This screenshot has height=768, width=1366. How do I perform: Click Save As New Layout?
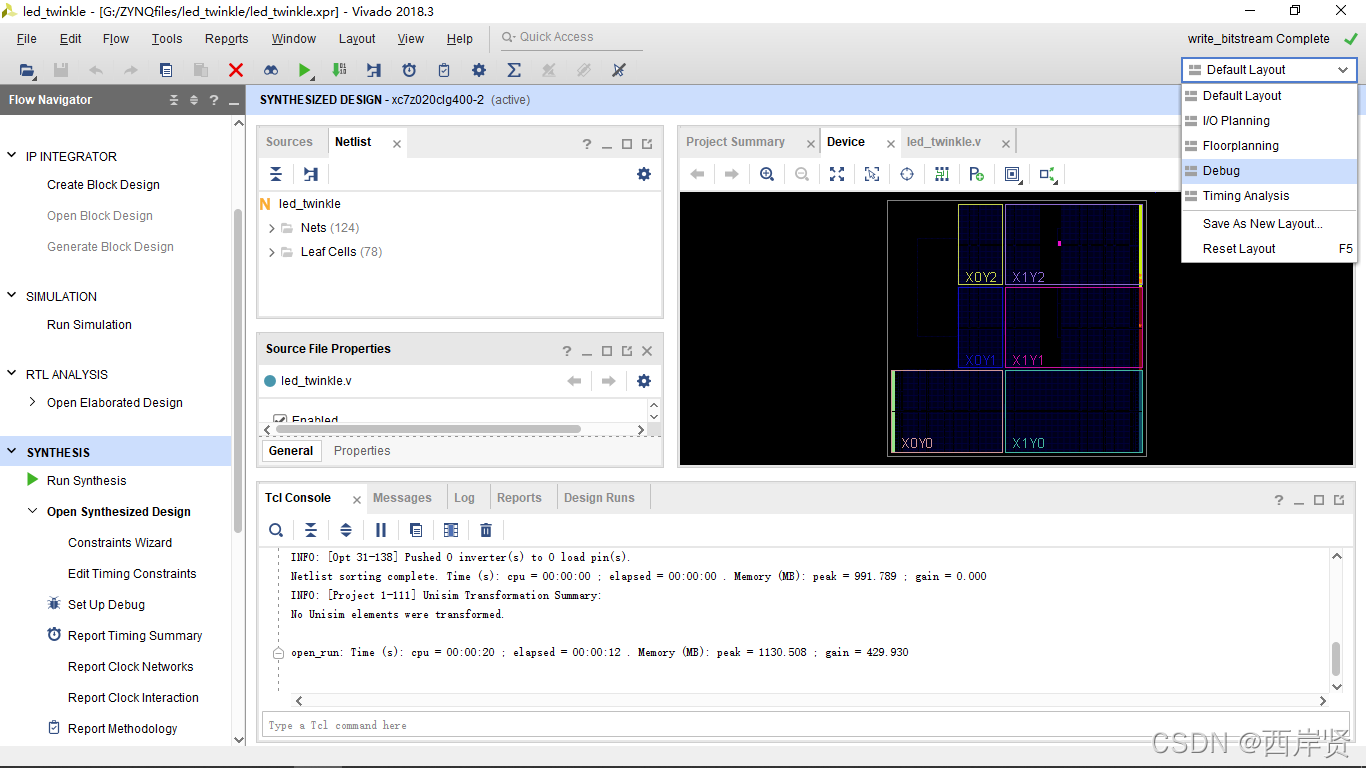tap(1269, 224)
